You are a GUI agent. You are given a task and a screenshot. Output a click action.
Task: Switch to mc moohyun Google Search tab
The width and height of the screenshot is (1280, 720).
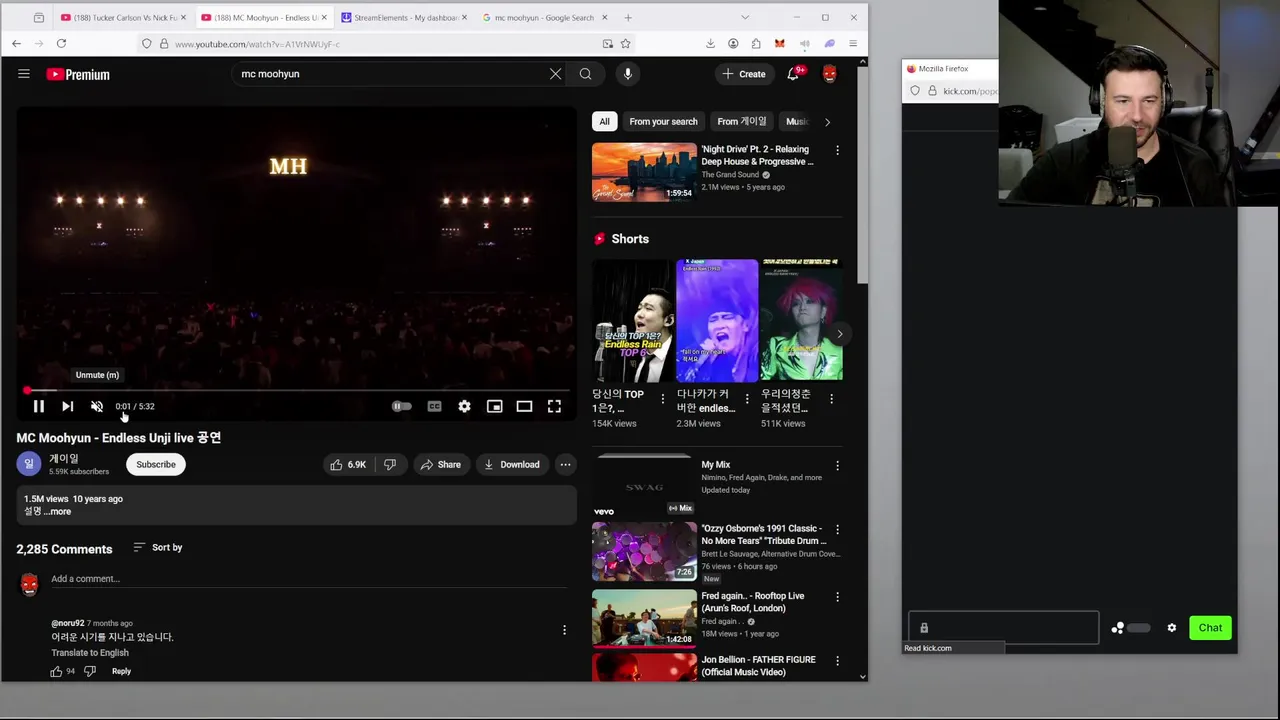(543, 17)
